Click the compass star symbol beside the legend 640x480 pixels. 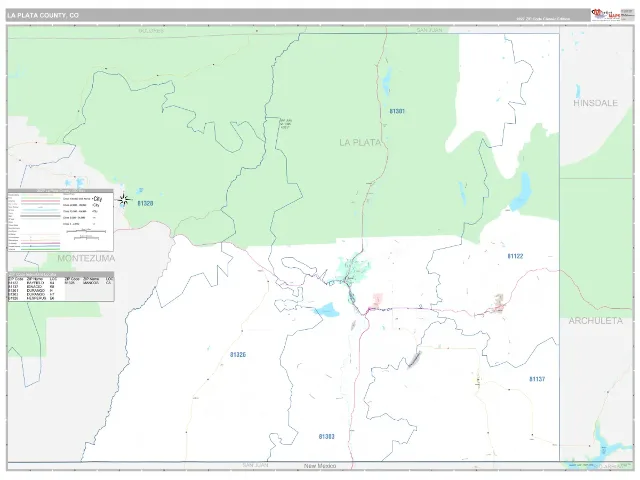coord(124,200)
